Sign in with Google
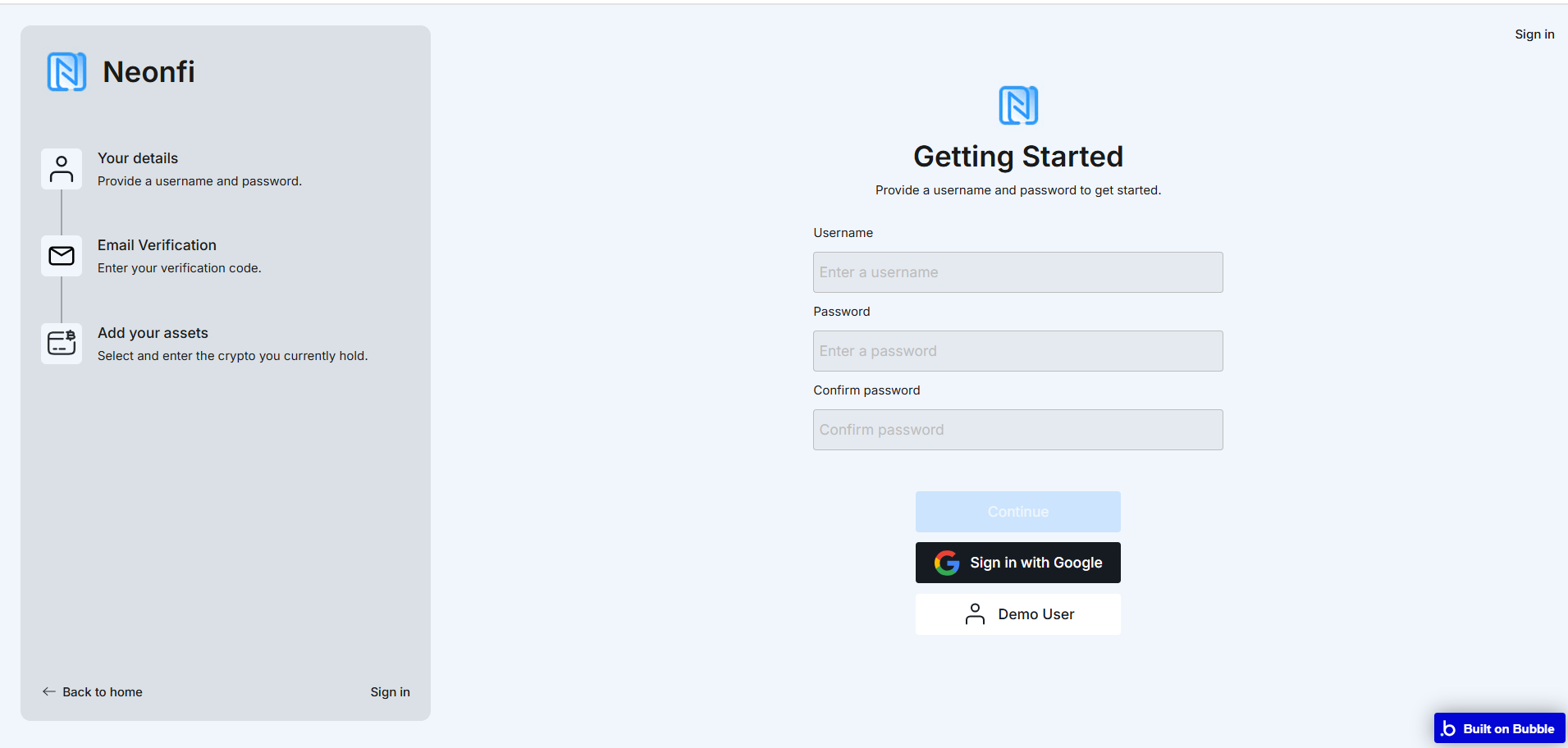Screen dimensions: 1568x748 pos(1018,563)
